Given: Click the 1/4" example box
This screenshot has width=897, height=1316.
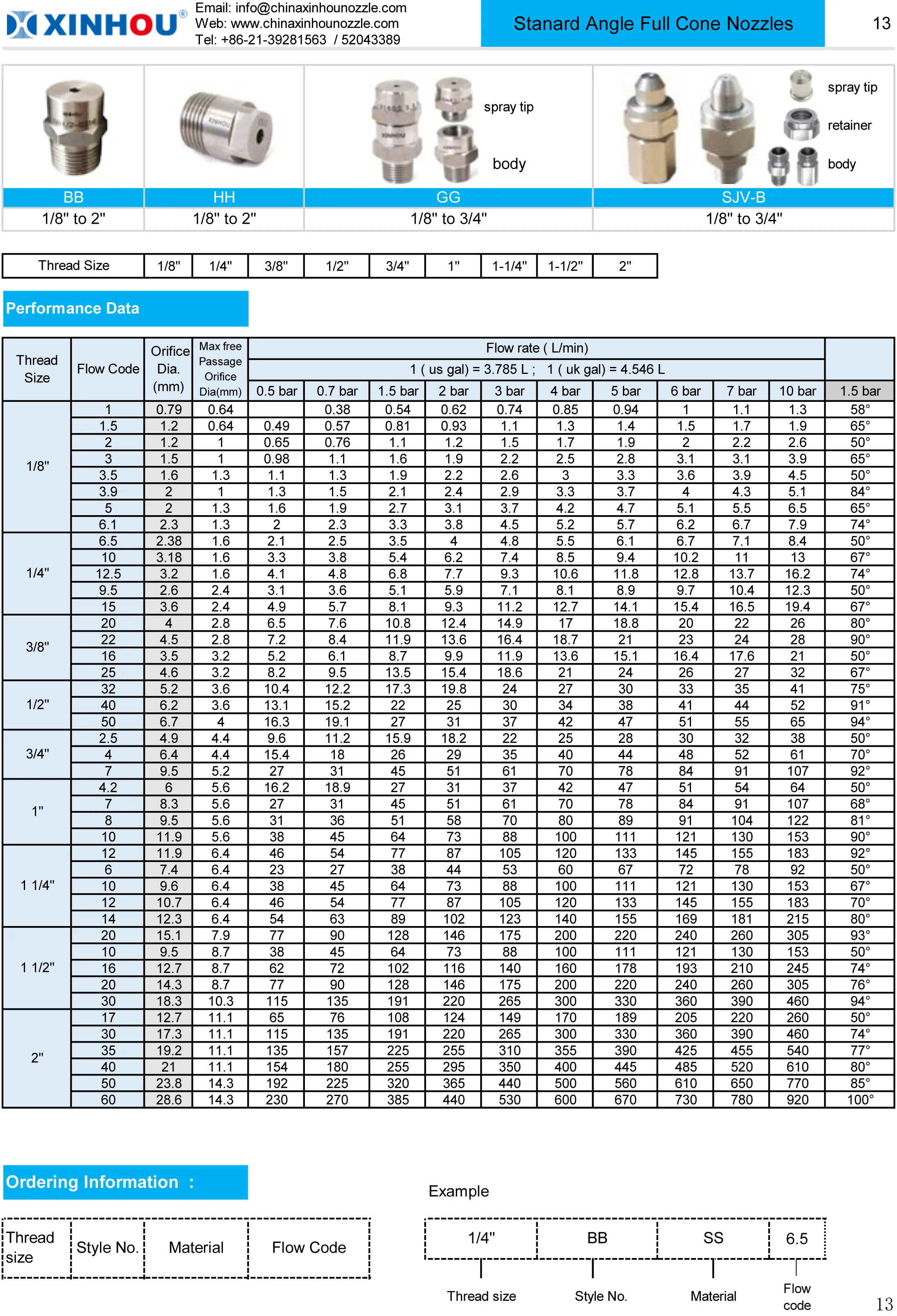Looking at the screenshot, I should pyautogui.click(x=481, y=1238).
